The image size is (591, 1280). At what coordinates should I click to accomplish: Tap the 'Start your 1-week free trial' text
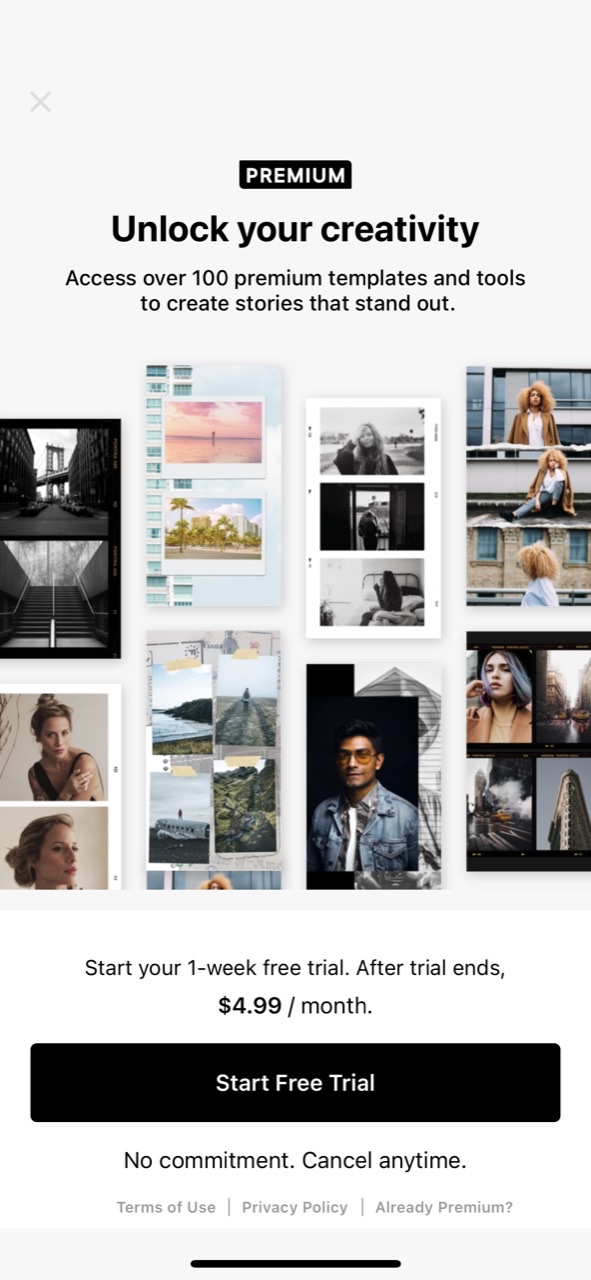click(295, 968)
